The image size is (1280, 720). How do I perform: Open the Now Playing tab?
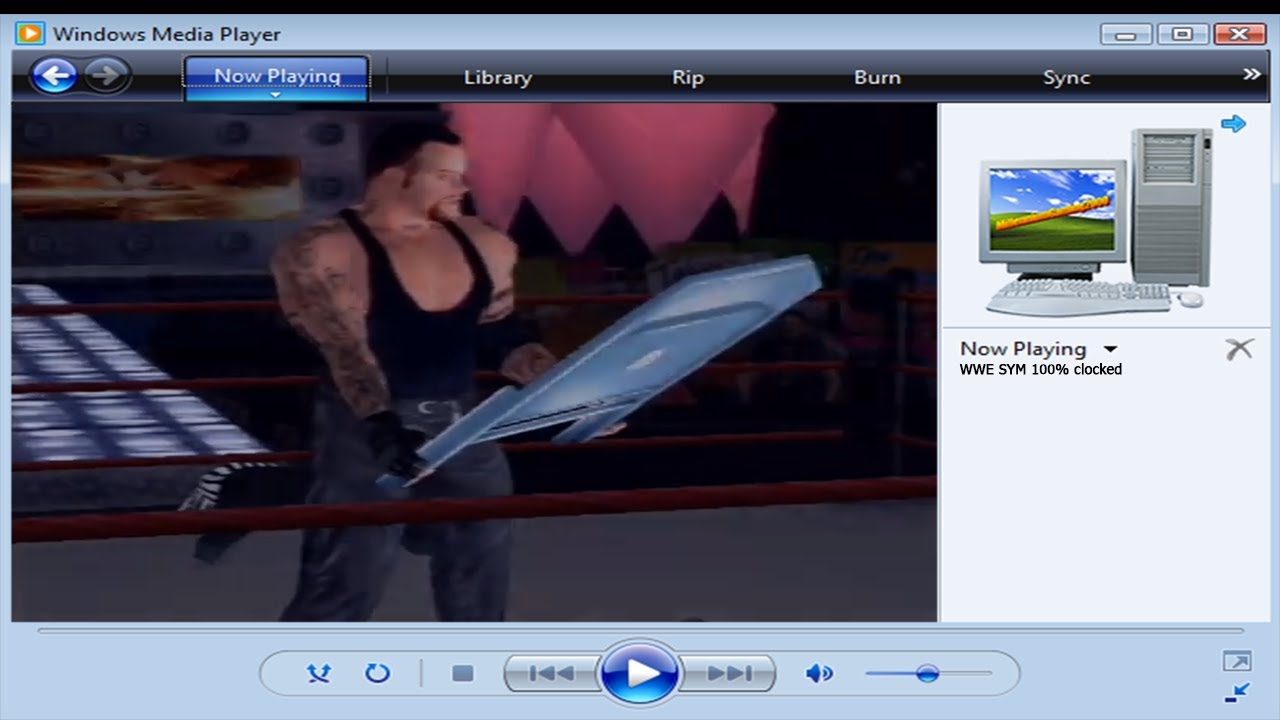pyautogui.click(x=277, y=76)
